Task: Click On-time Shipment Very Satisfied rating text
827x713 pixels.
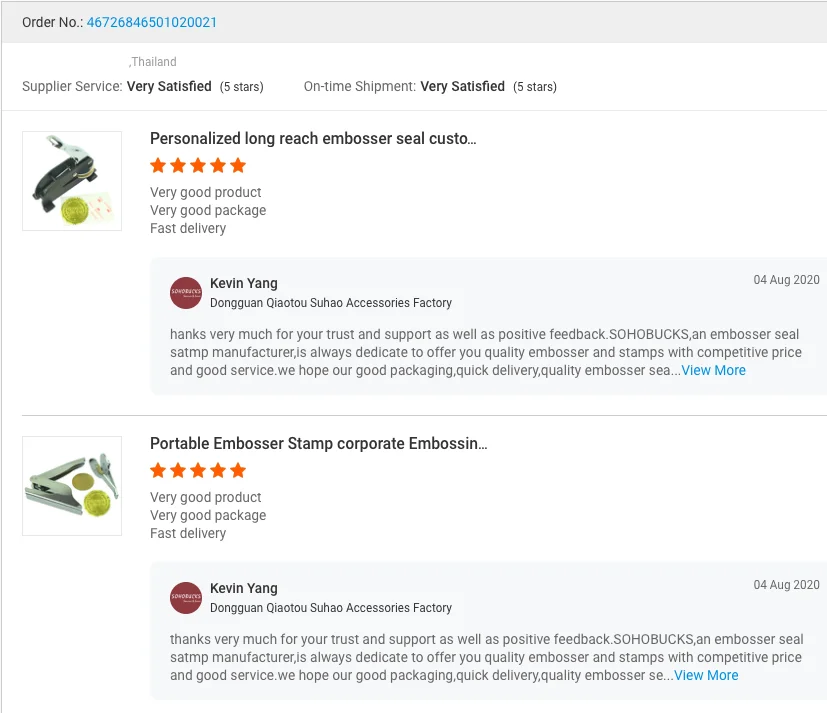Action: (x=462, y=87)
